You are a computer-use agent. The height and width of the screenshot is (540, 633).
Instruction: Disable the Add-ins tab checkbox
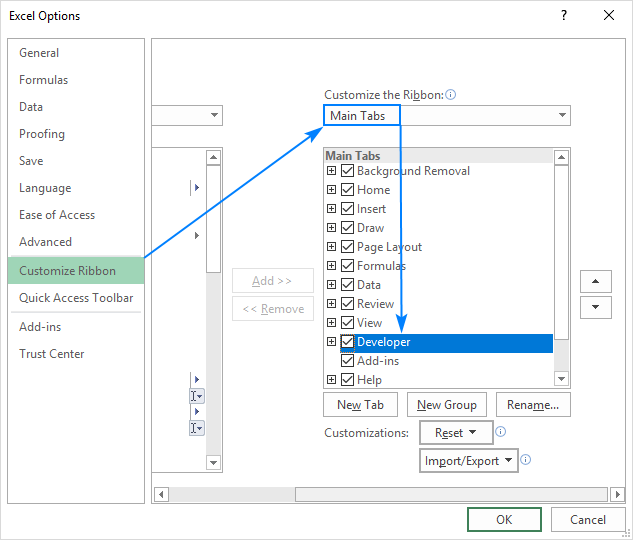pyautogui.click(x=347, y=361)
